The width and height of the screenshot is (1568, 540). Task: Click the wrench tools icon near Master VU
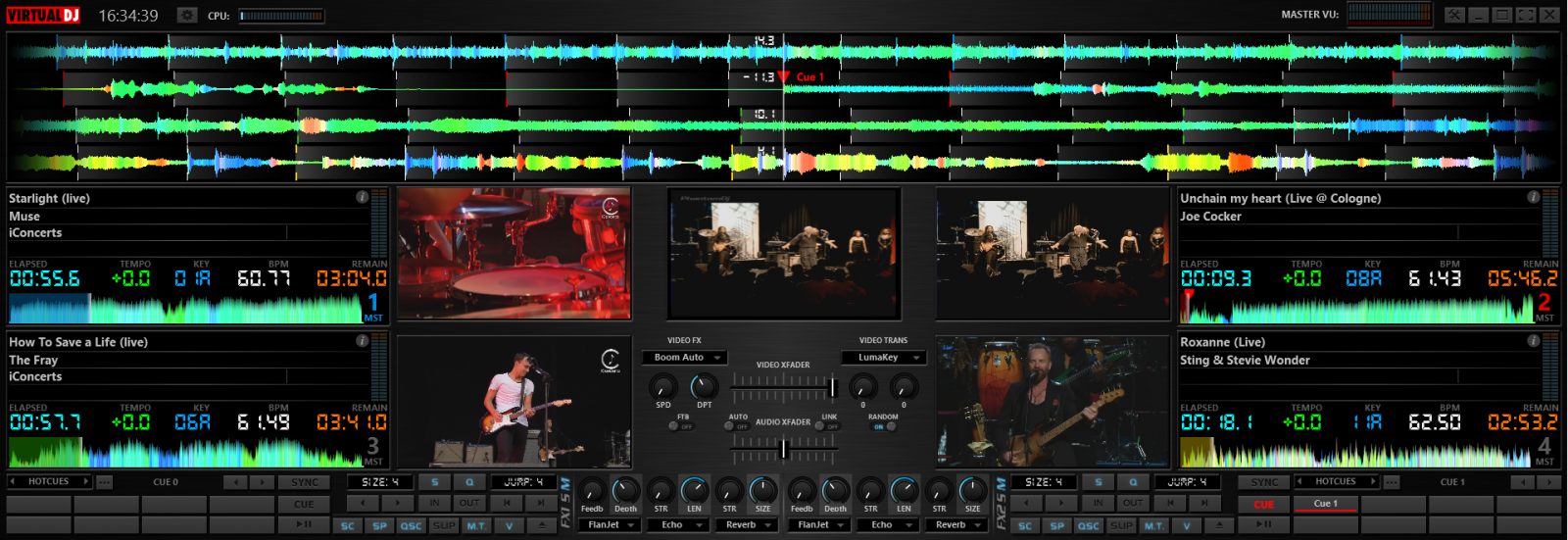1455,15
